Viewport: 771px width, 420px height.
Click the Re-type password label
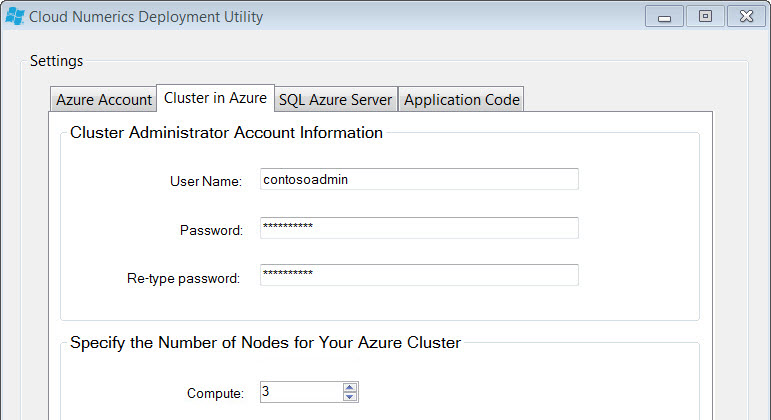click(x=183, y=278)
